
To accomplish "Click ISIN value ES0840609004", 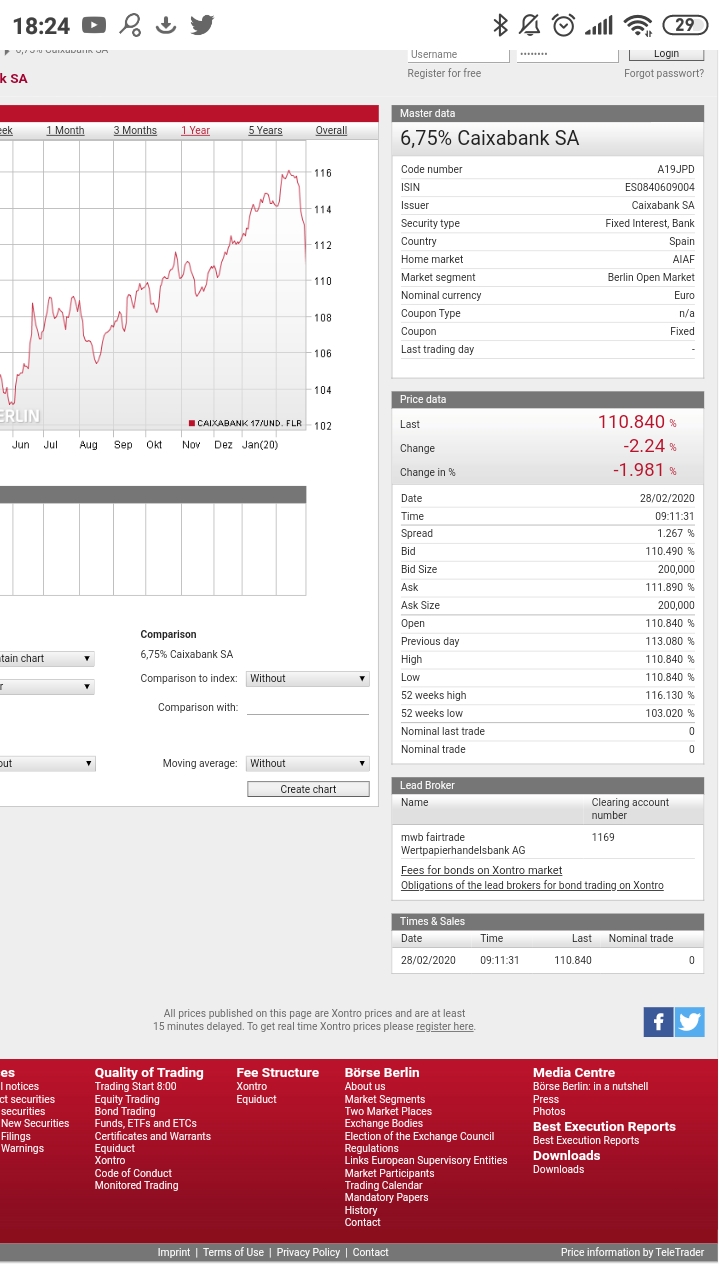I will (x=660, y=187).
